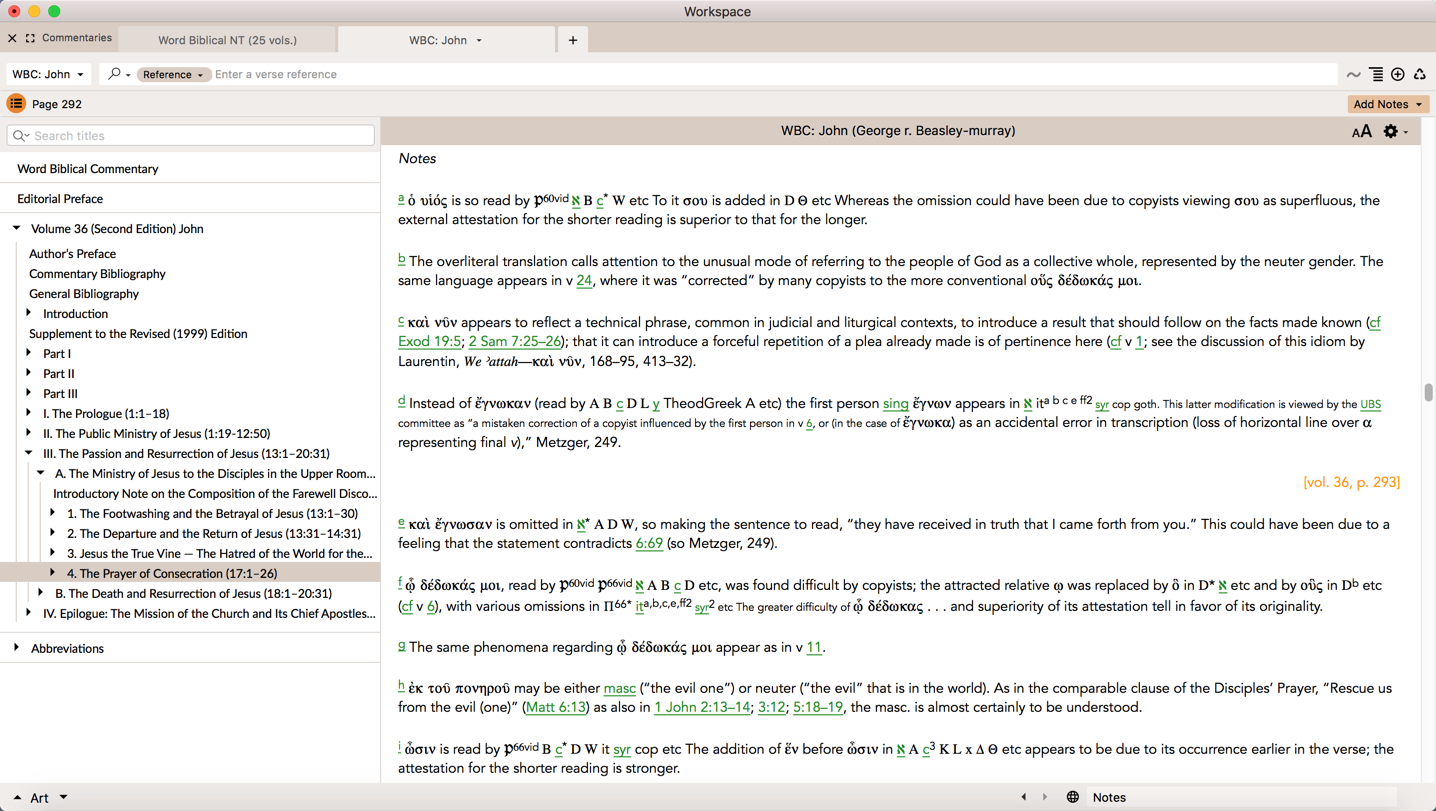The image size is (1436, 811).
Task: Open the WBC: John module dropdown
Action: [x=48, y=74]
